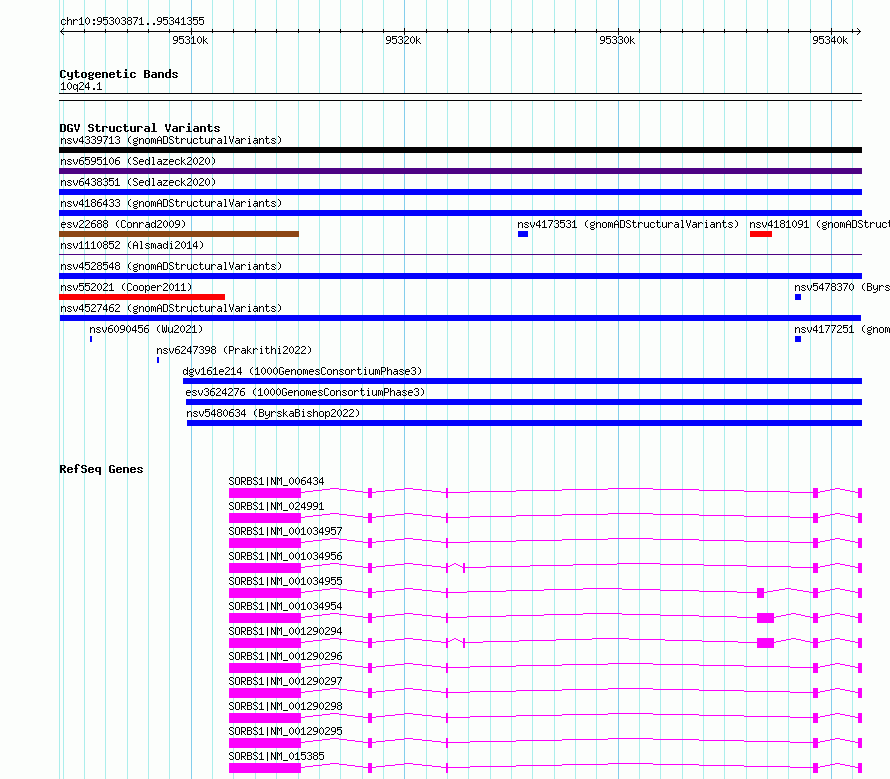Image resolution: width=890 pixels, height=779 pixels.
Task: Select the nsv6438351 (Sedlazeck2020) label
Action: click(138, 182)
